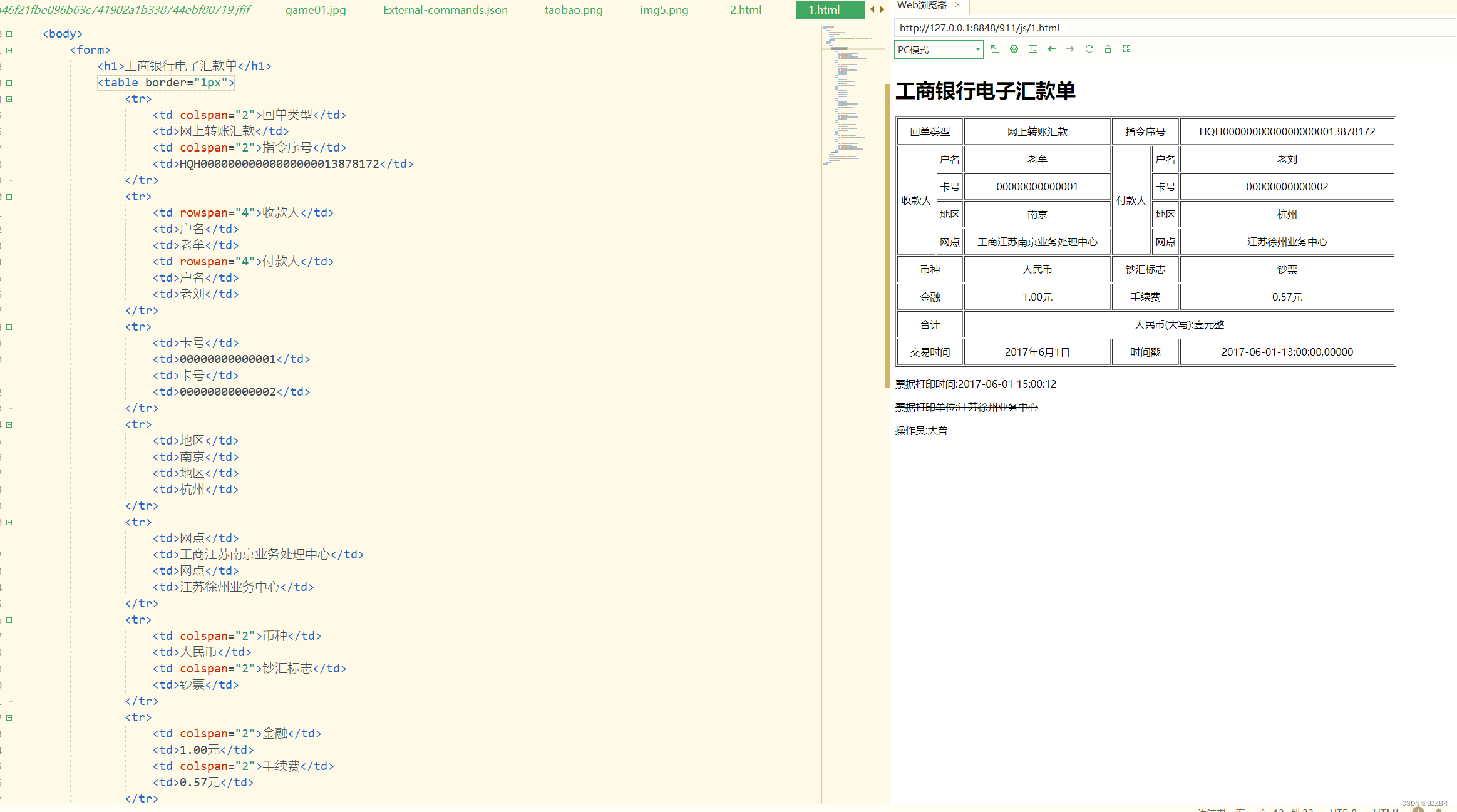Image resolution: width=1457 pixels, height=812 pixels.
Task: Toggle the lock icon in preview toolbar
Action: coord(1108,49)
